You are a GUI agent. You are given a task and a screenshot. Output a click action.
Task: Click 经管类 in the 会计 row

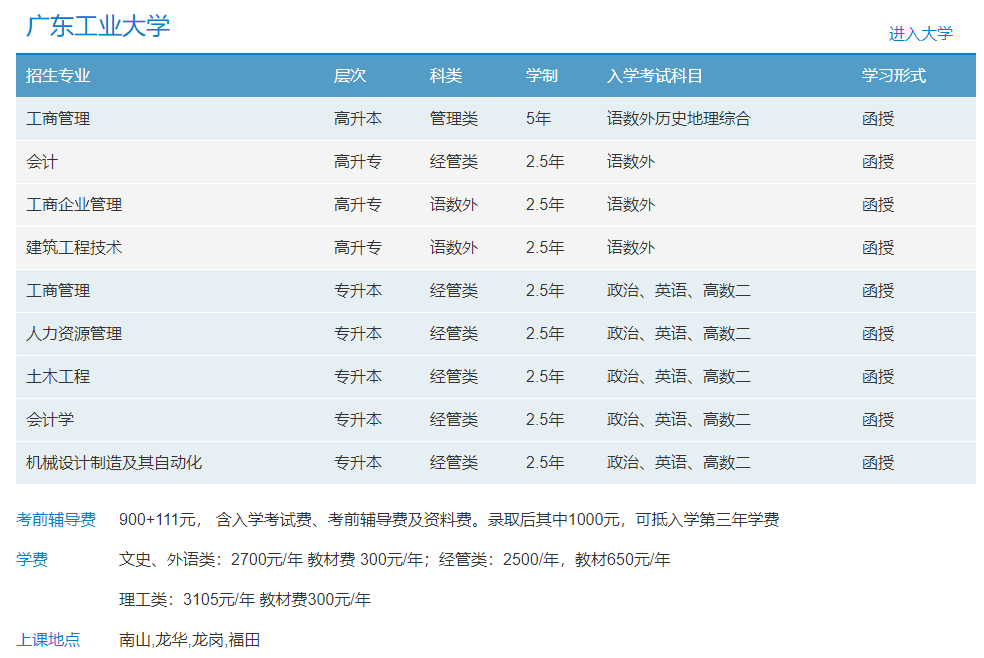coord(454,162)
